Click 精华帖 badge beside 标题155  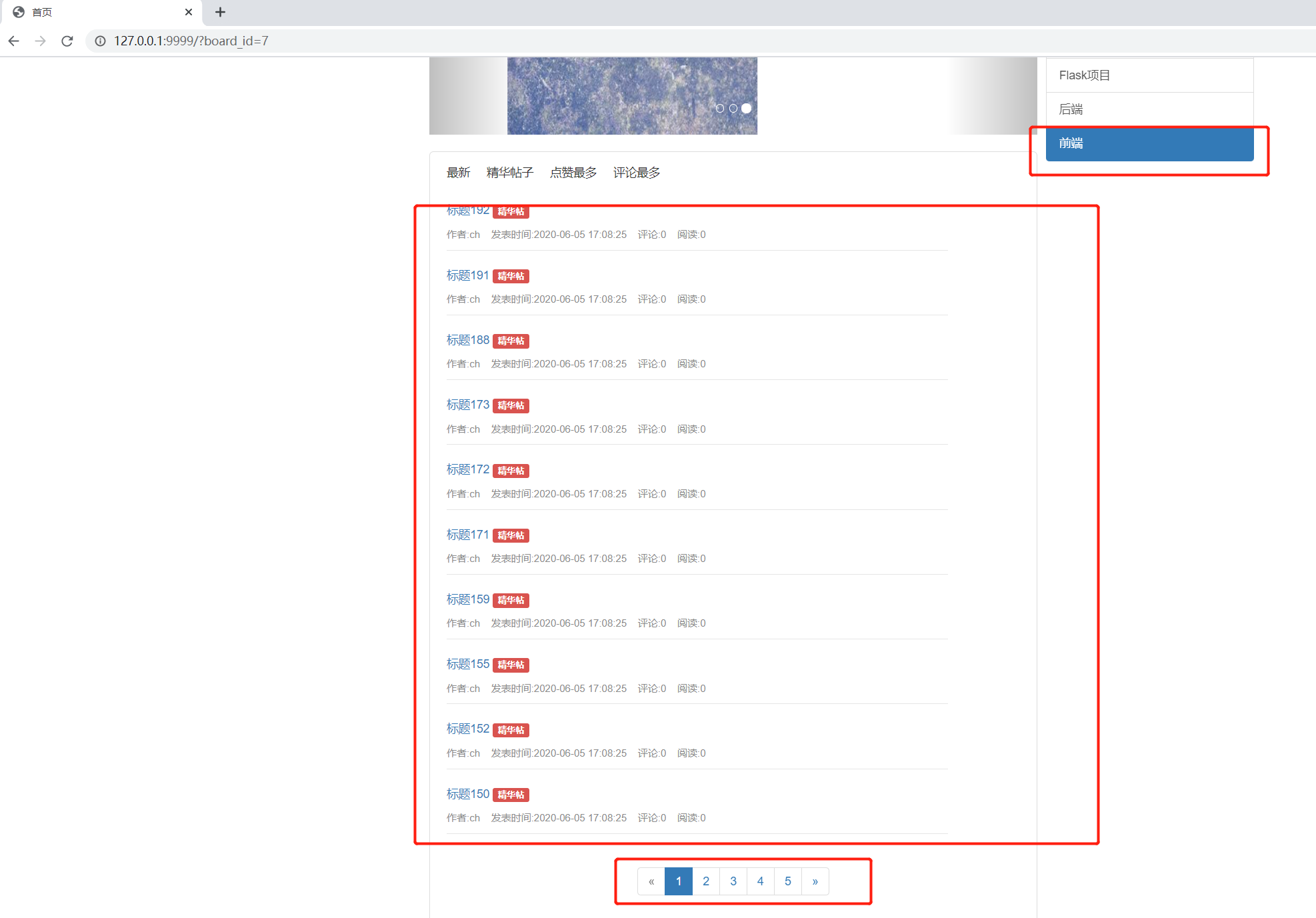511,665
